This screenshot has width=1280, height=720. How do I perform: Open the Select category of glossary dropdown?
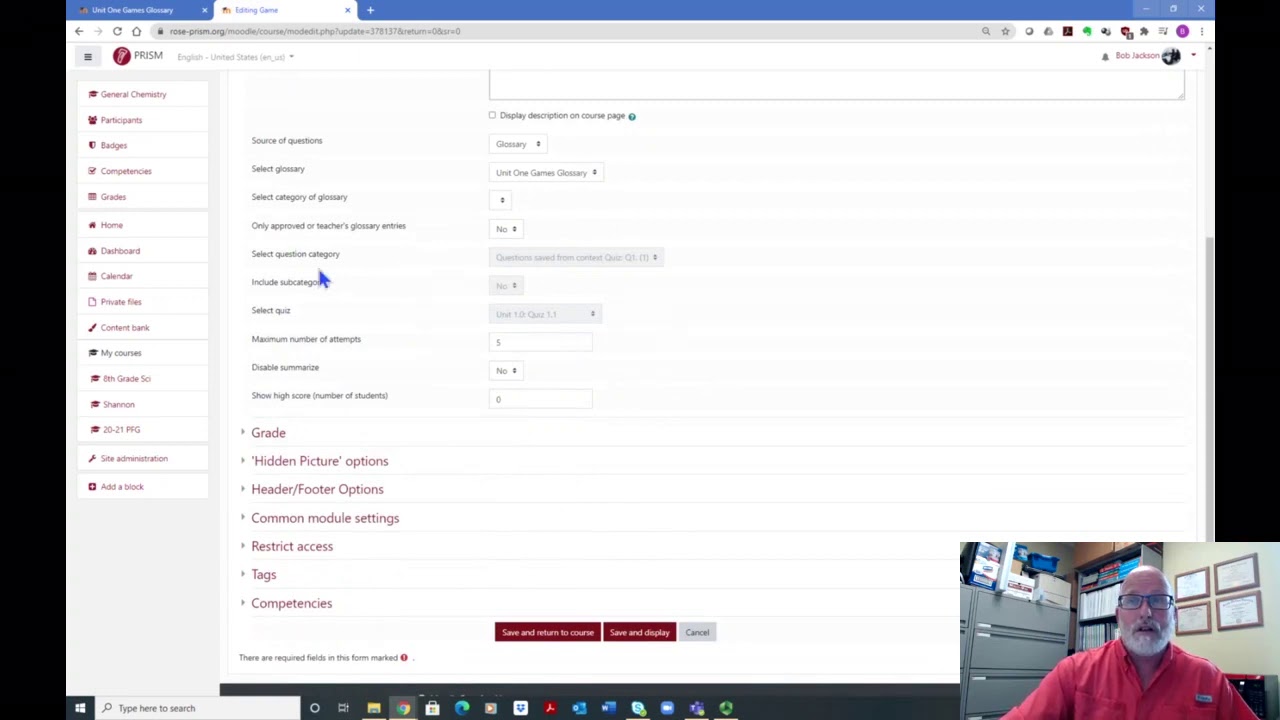coord(500,200)
